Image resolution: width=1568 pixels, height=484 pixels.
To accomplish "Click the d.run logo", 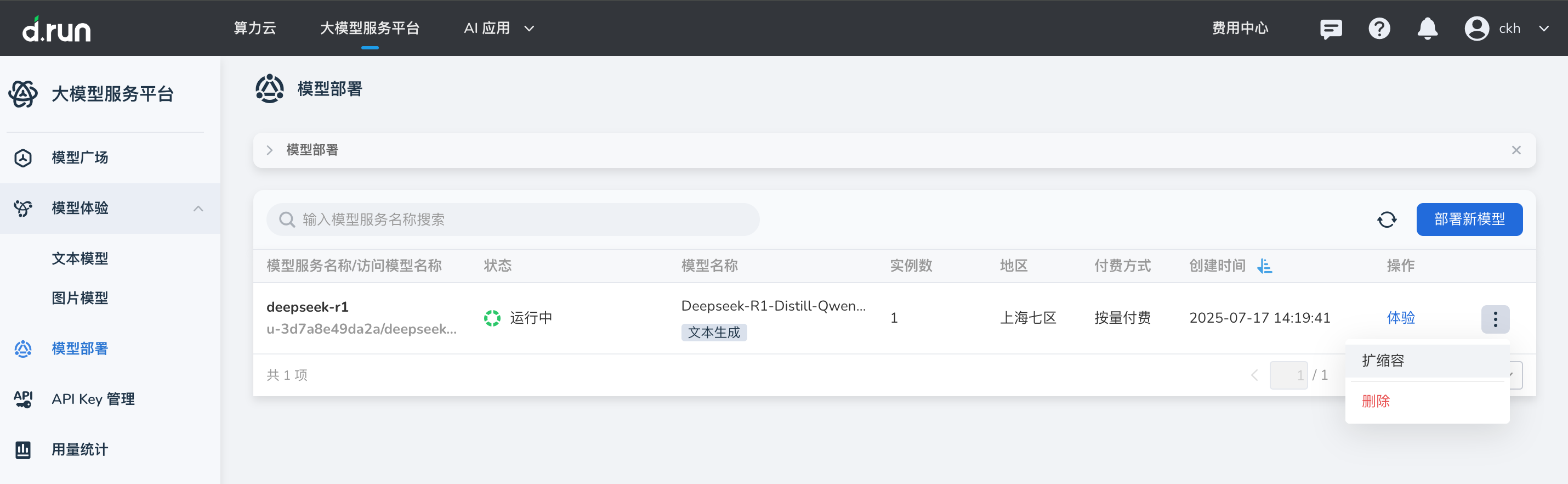I will pos(56,29).
